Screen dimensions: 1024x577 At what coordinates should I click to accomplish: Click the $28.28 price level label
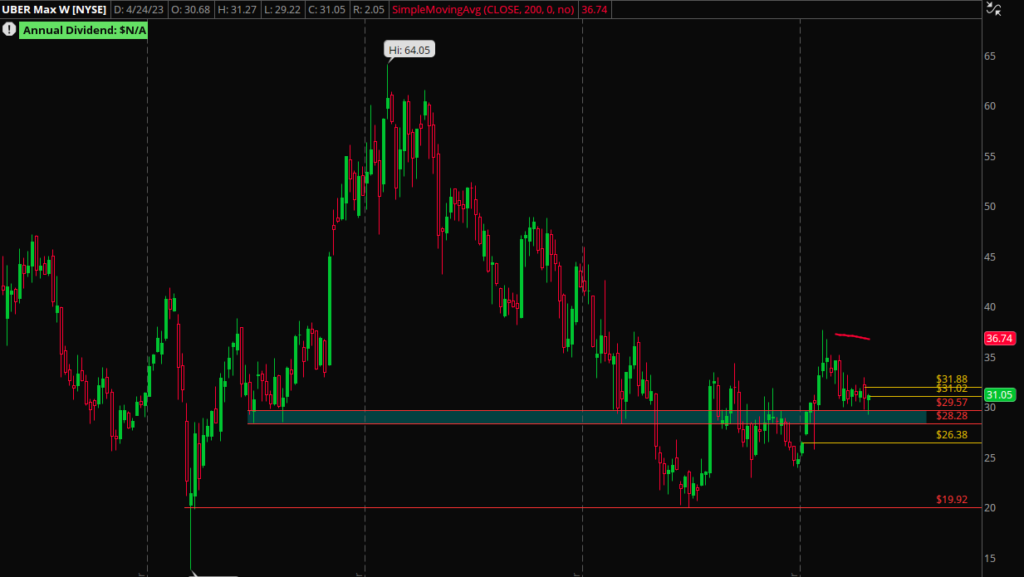(951, 415)
